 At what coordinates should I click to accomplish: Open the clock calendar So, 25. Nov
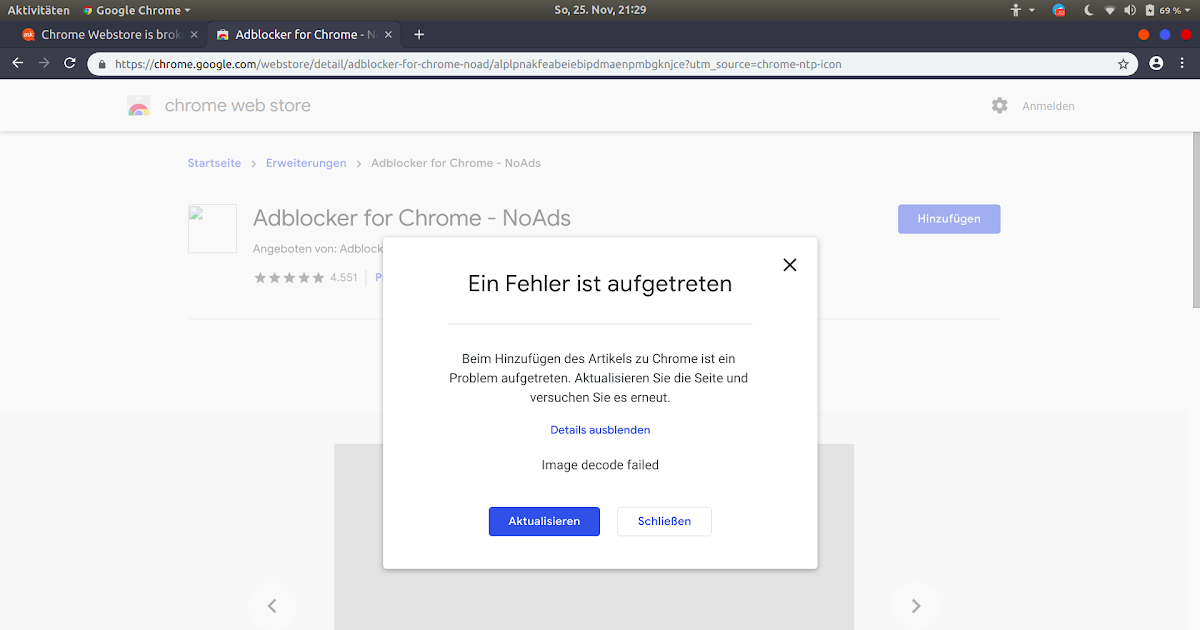(600, 10)
